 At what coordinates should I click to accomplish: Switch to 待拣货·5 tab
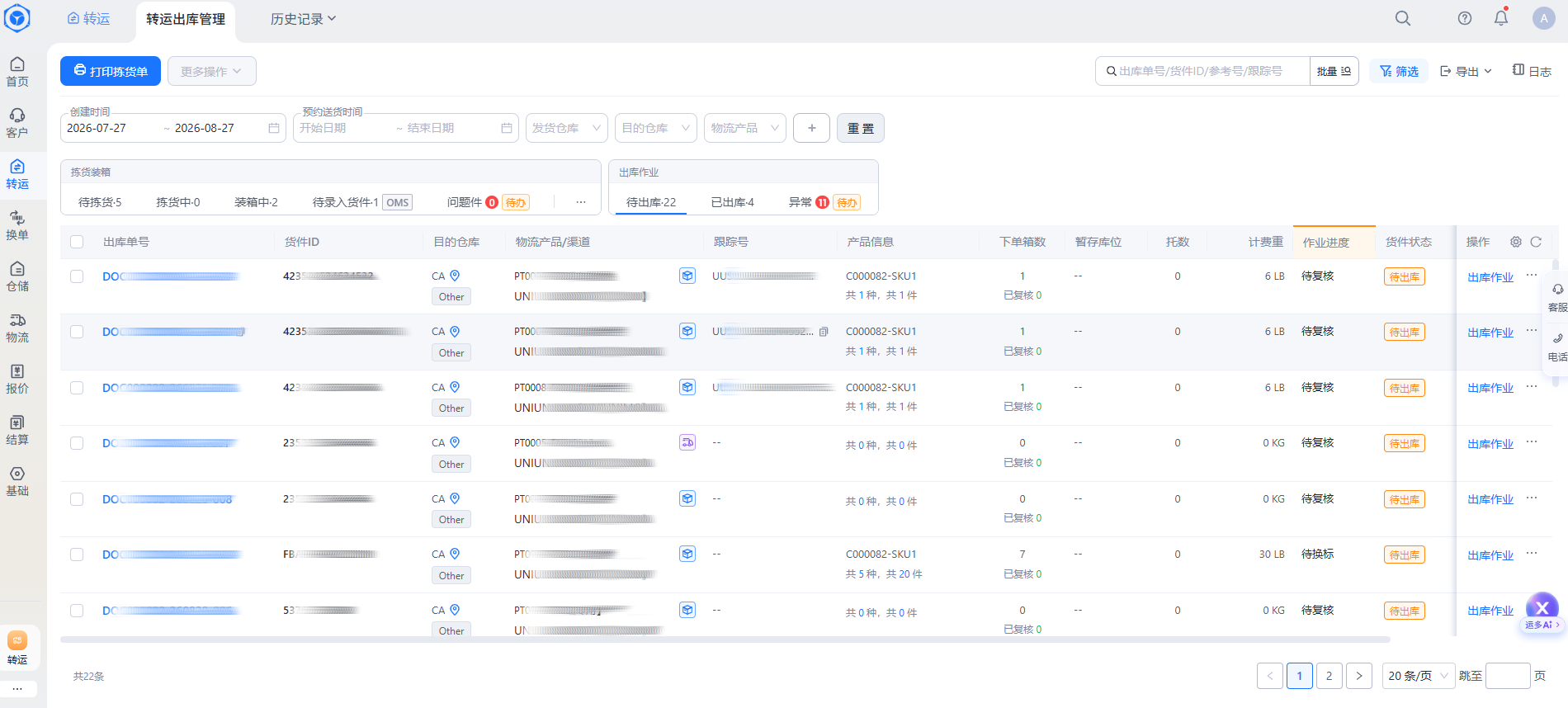click(x=100, y=202)
